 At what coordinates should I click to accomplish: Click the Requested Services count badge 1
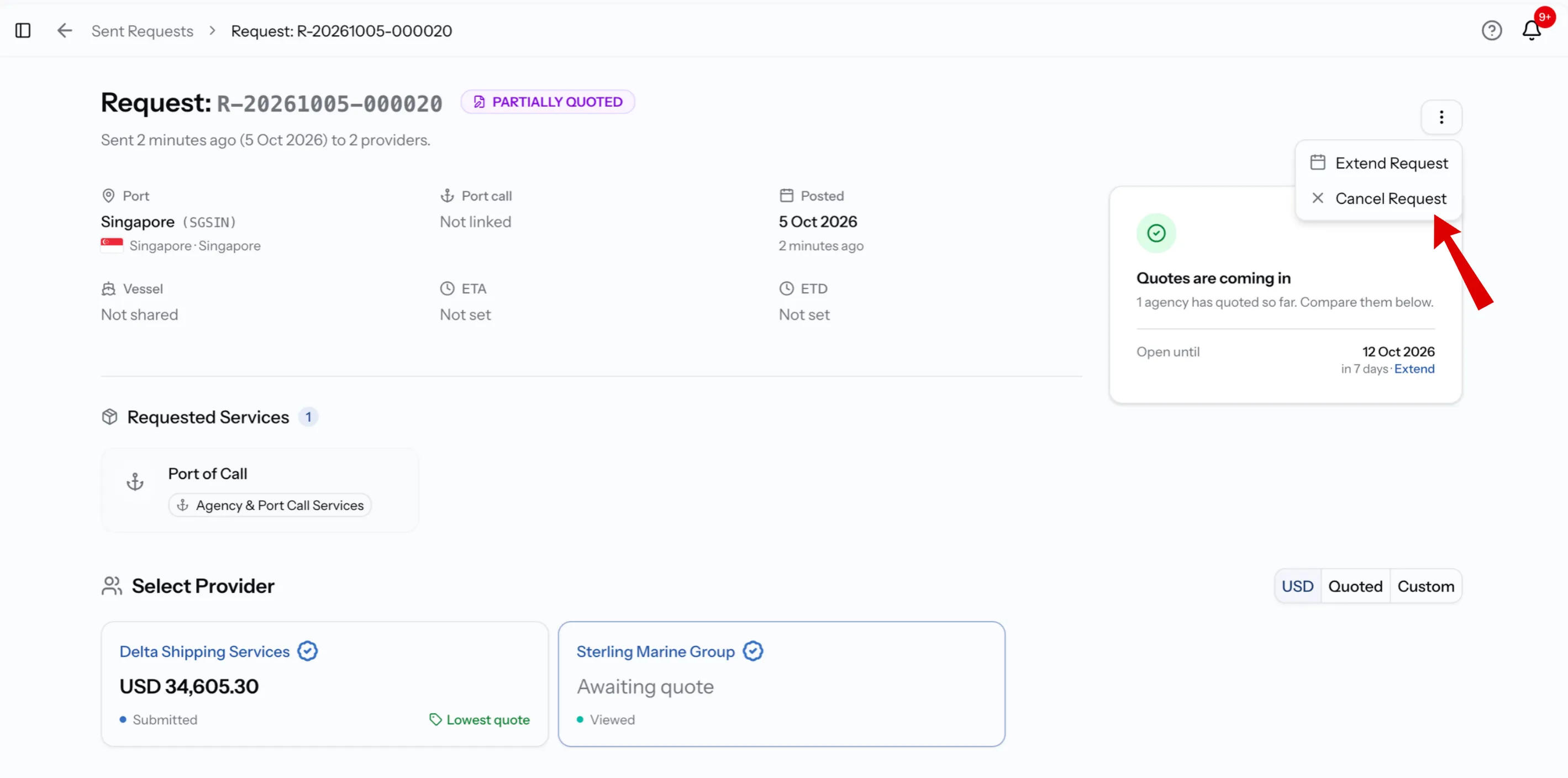(308, 417)
